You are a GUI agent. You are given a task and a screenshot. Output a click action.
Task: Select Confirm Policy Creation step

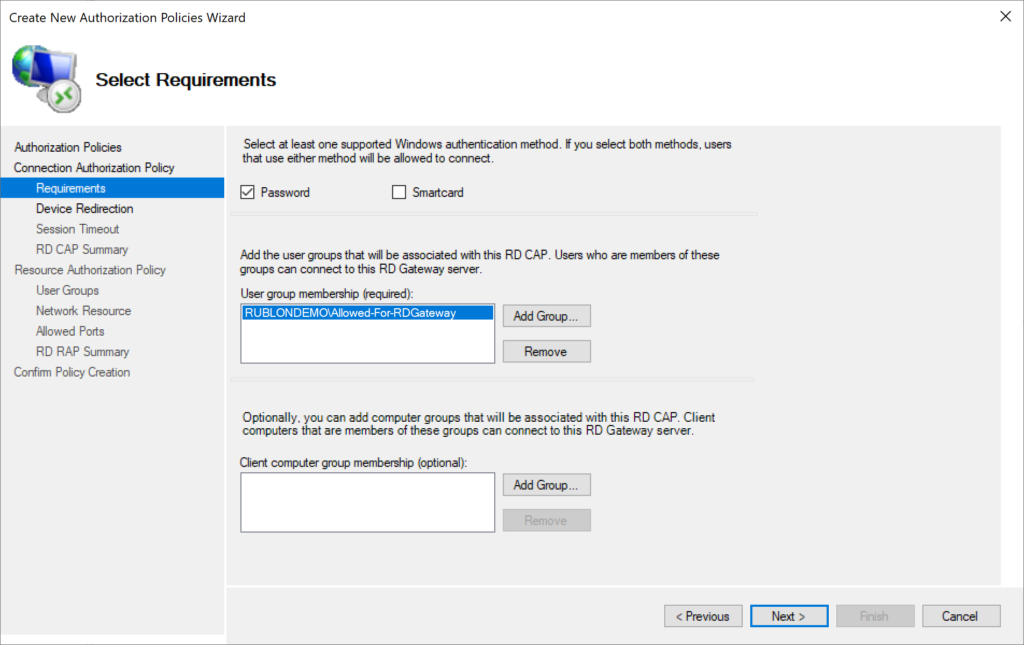(72, 371)
